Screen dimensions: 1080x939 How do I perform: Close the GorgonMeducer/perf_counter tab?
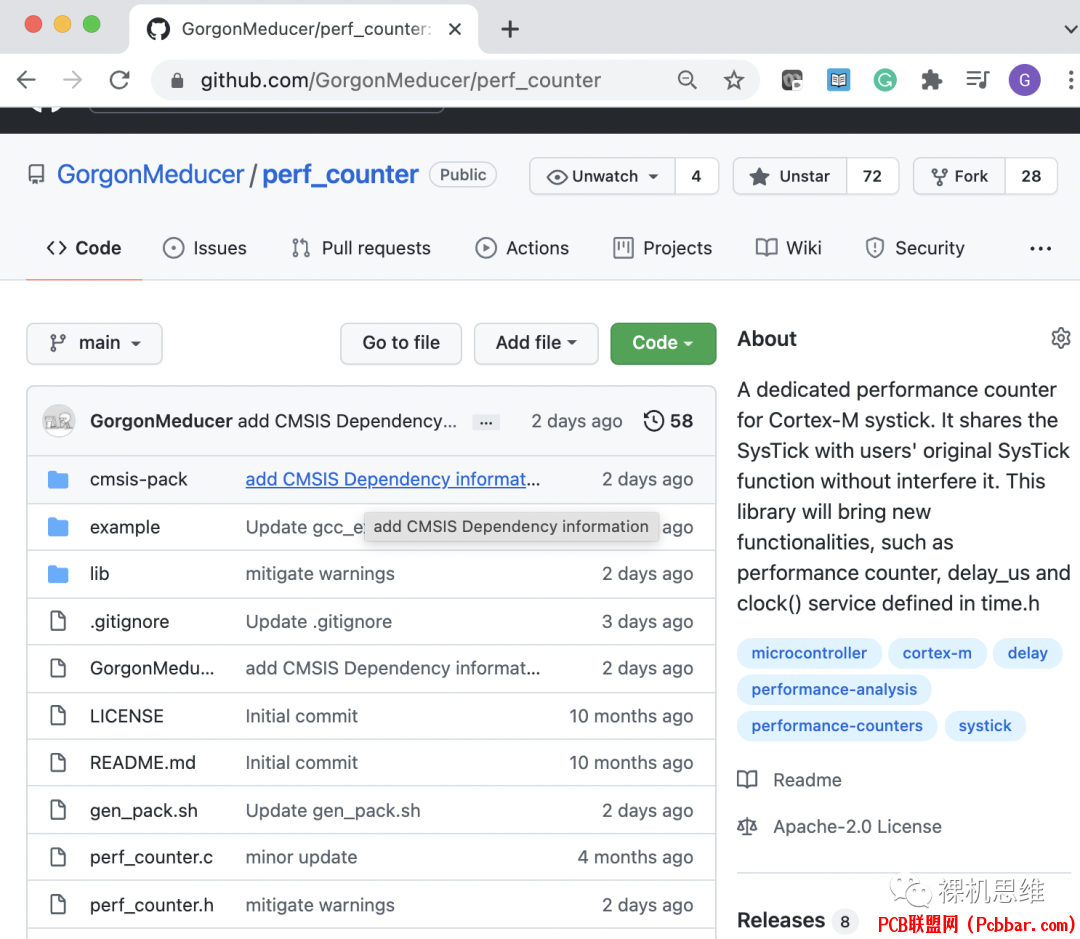coord(455,29)
